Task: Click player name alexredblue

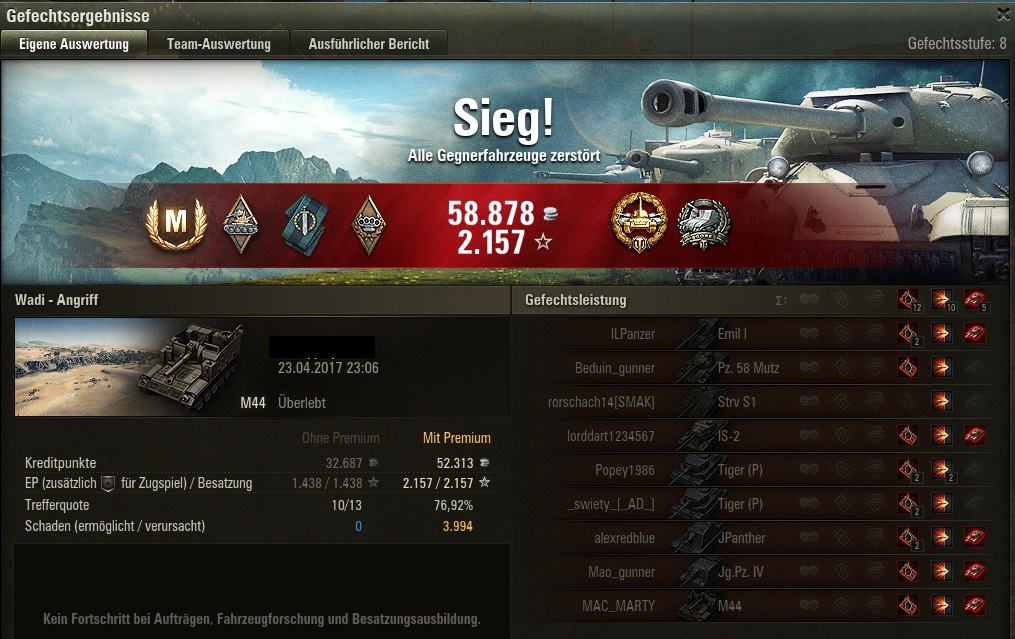Action: point(624,538)
